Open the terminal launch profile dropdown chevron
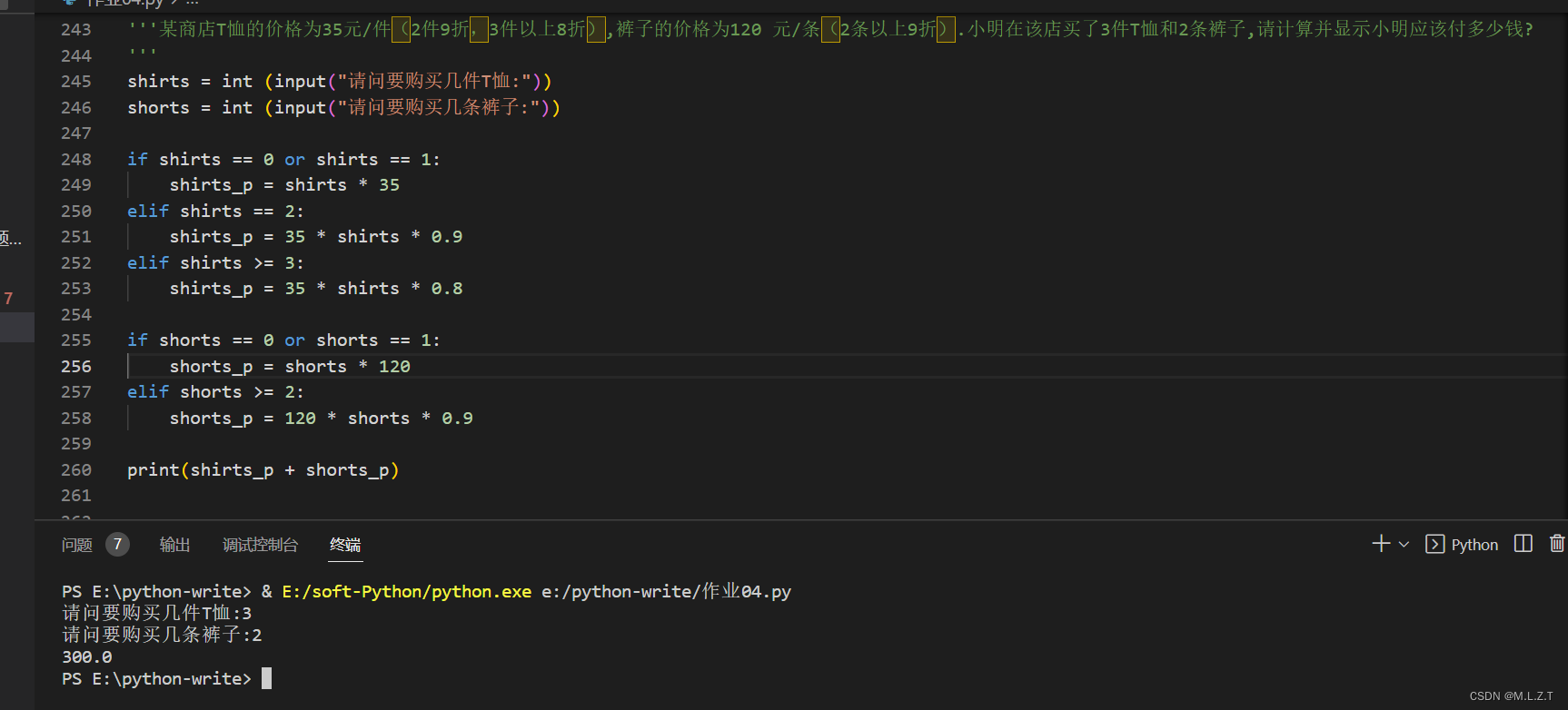This screenshot has height=710, width=1568. coord(1404,545)
